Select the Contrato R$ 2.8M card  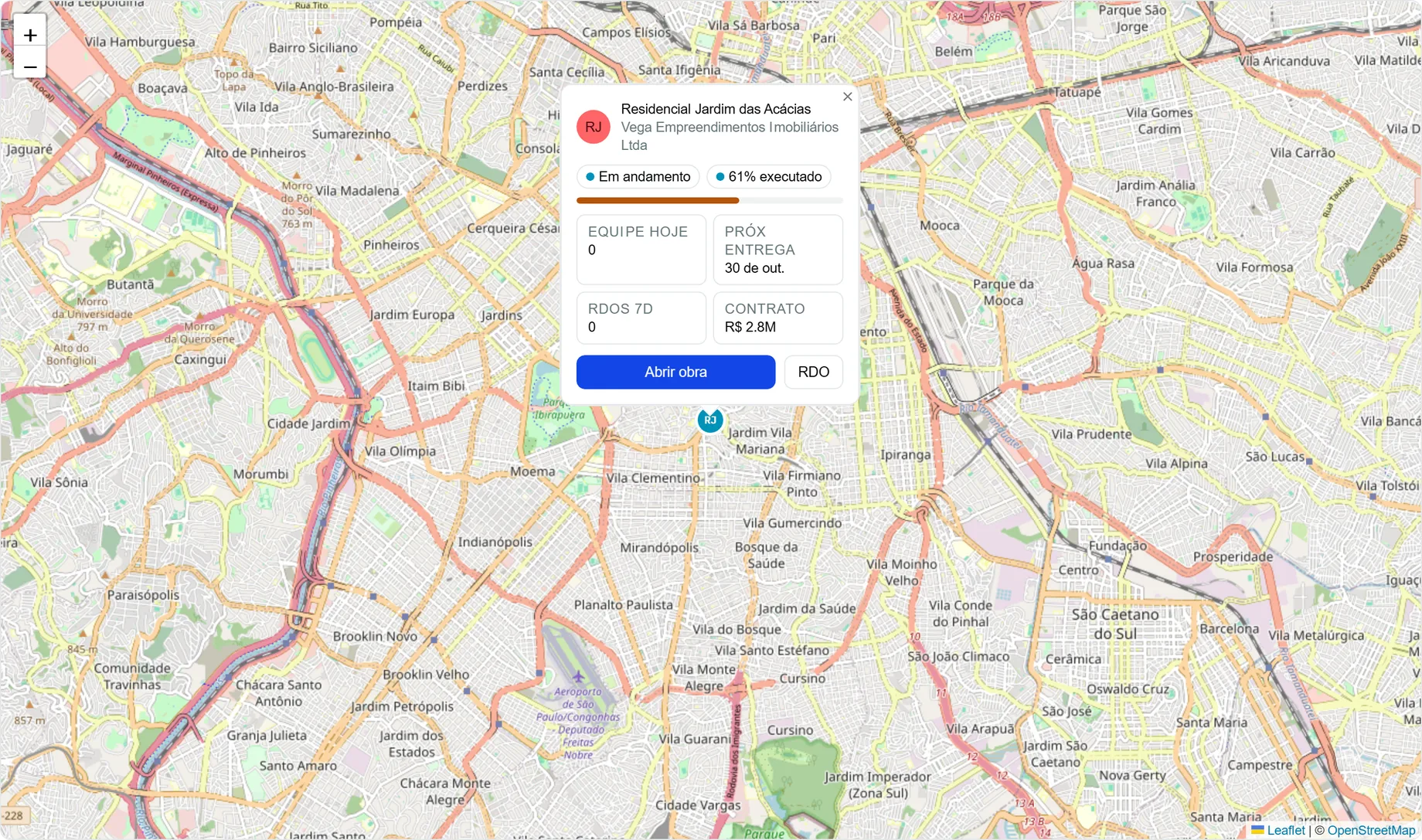coord(777,318)
